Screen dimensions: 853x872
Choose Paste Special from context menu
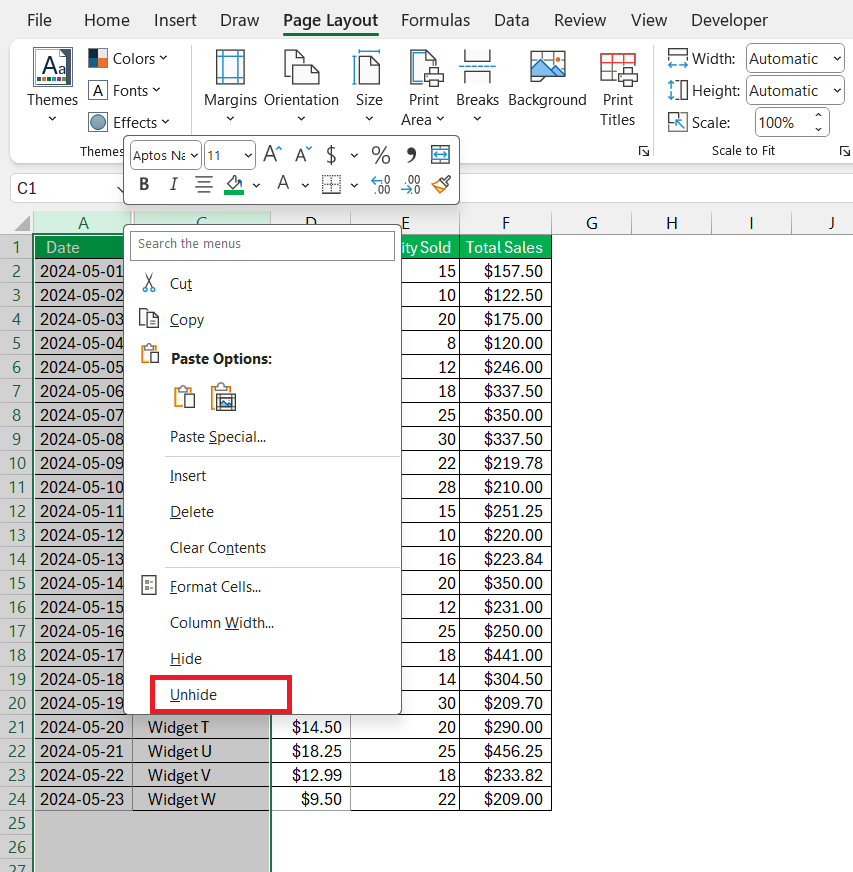click(218, 437)
